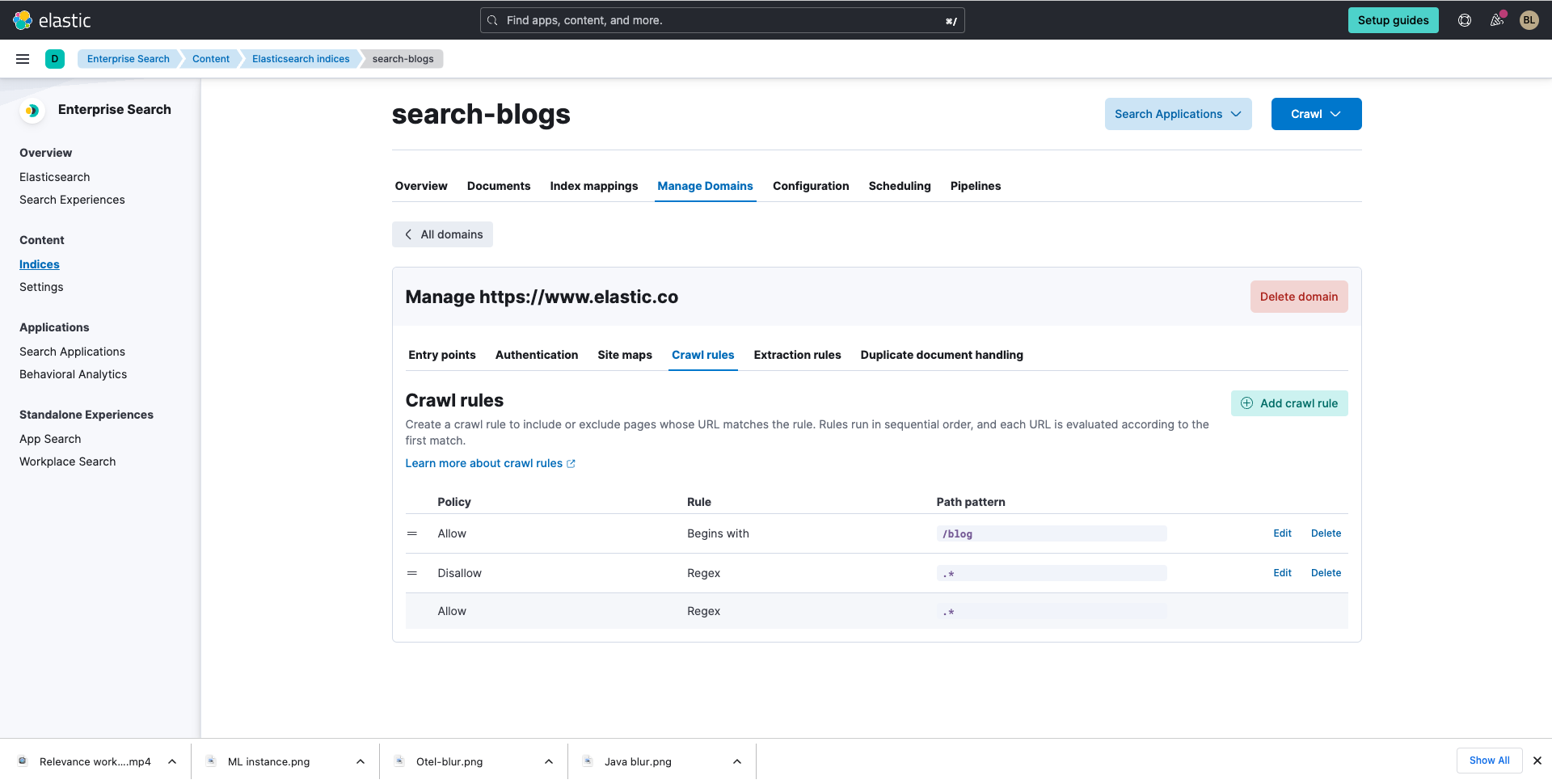Open the Scheduling tab
The width and height of the screenshot is (1552, 784).
(x=900, y=186)
